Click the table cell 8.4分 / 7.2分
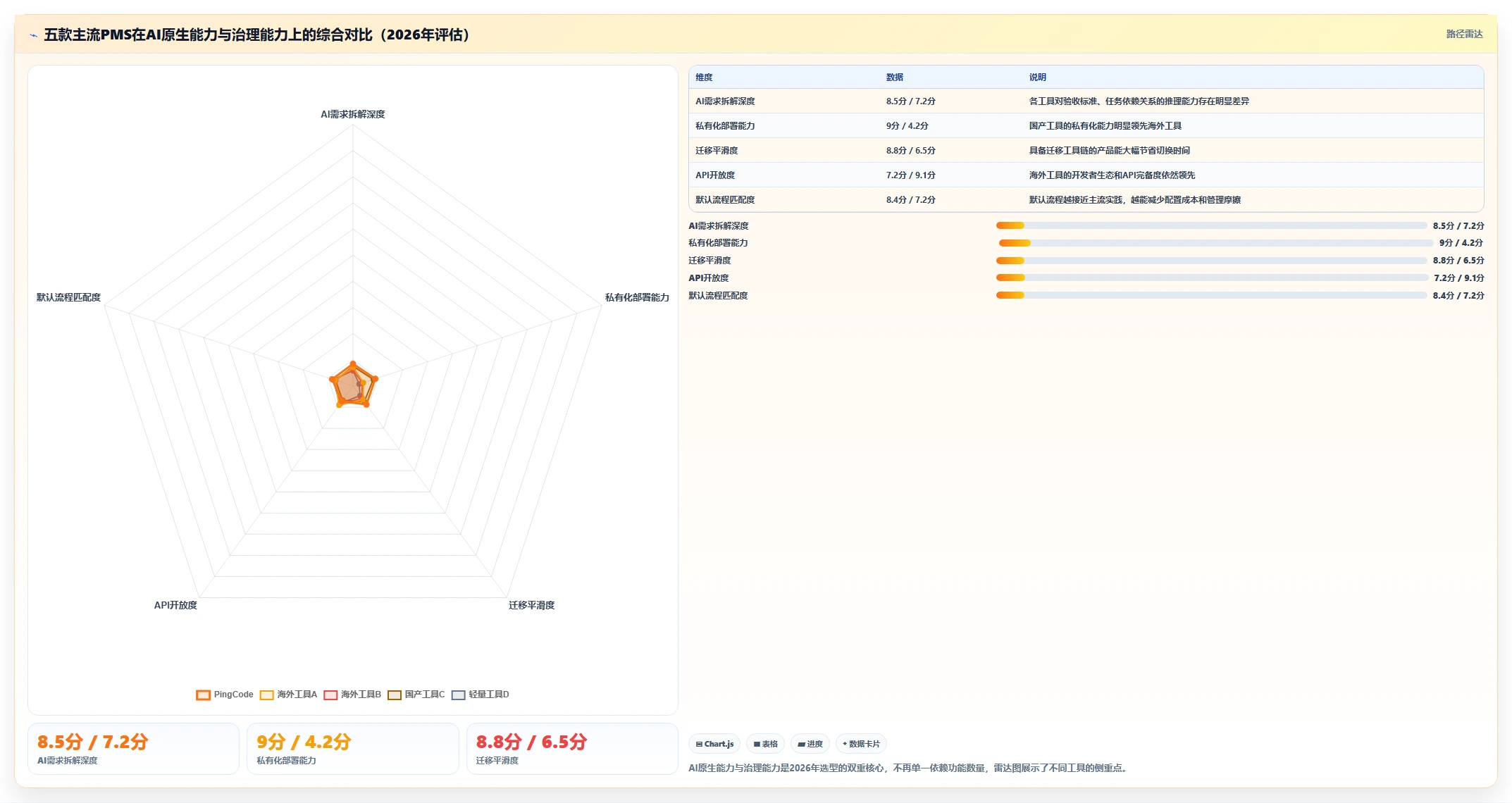Viewport: 1512px width, 803px height. [911, 200]
